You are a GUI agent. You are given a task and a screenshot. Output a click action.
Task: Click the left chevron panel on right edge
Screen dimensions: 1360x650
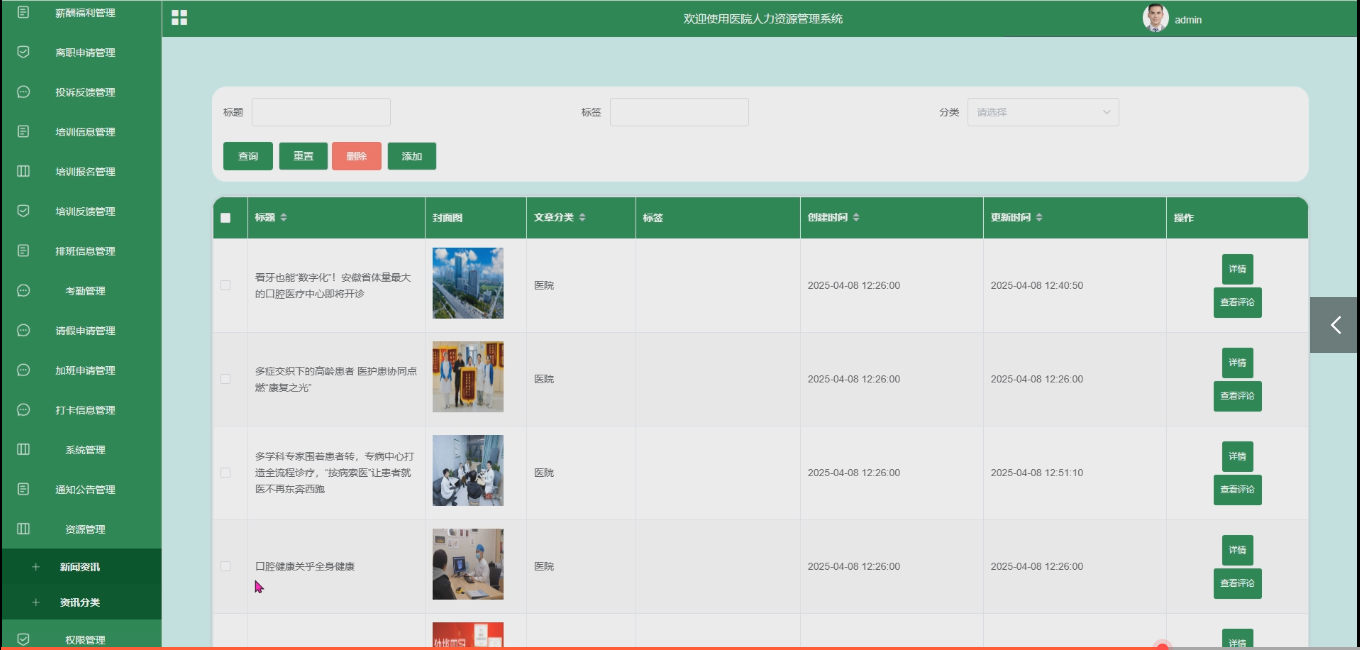tap(1335, 325)
